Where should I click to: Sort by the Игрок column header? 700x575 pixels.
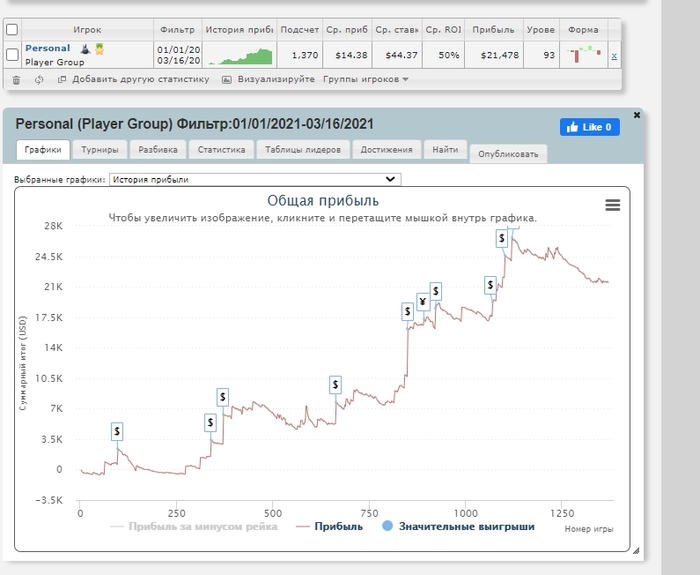coord(87,30)
